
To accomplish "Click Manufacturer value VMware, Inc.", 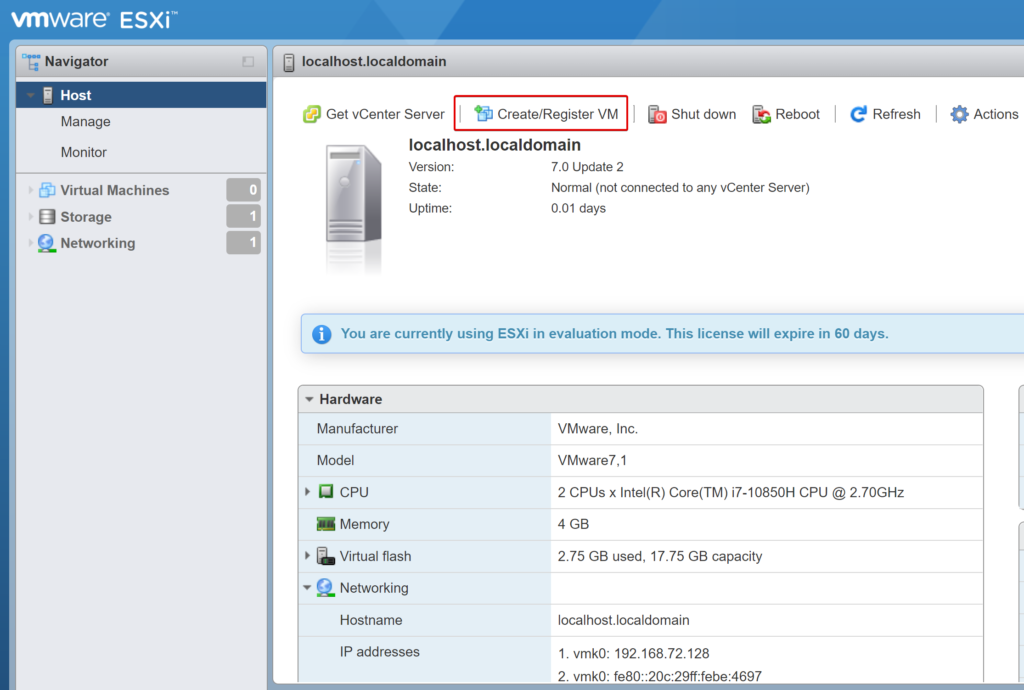I will pyautogui.click(x=598, y=429).
